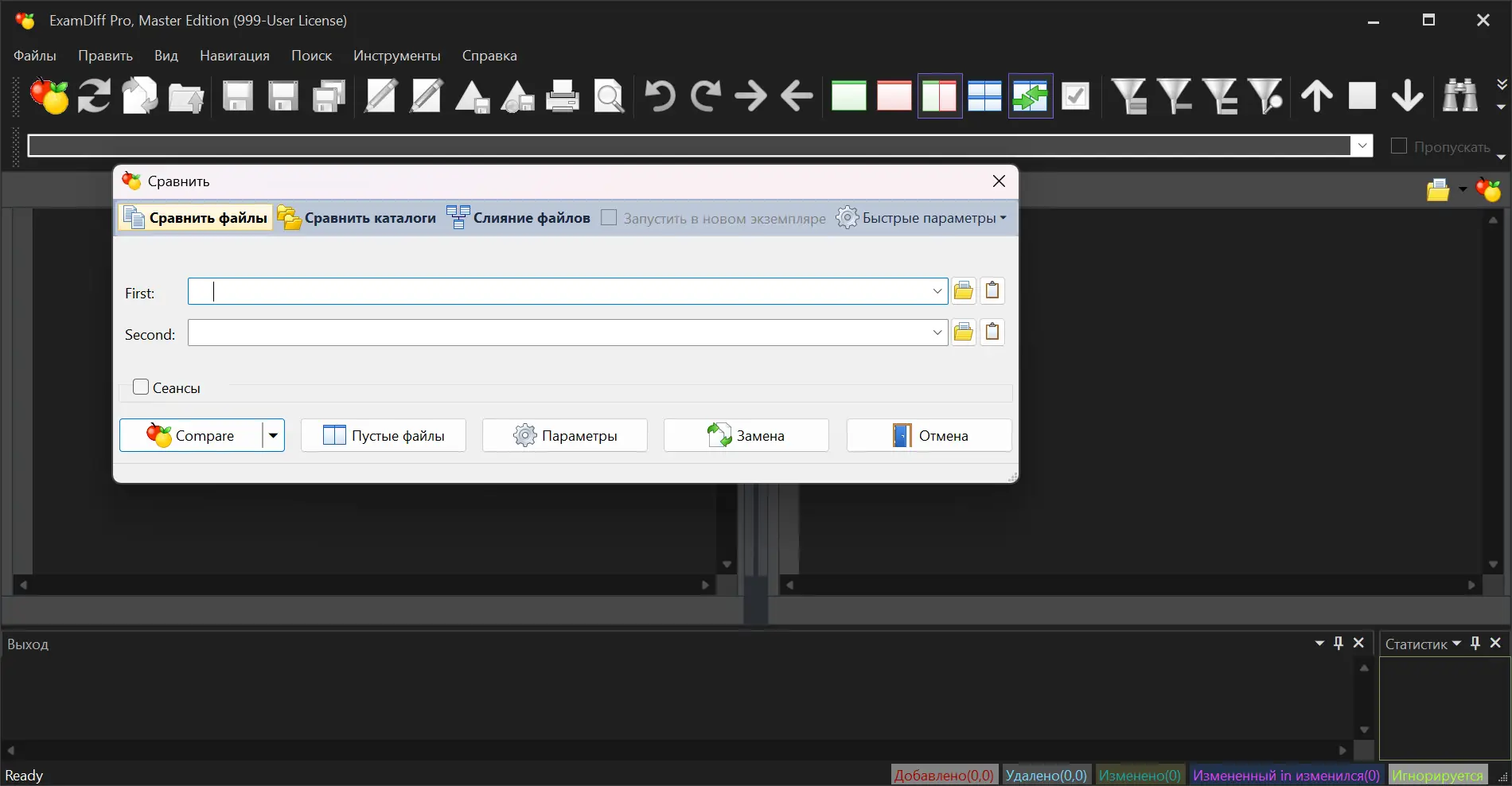Browse for the First file using folder icon
Image resolution: width=1512 pixels, height=786 pixels.
coord(964,290)
